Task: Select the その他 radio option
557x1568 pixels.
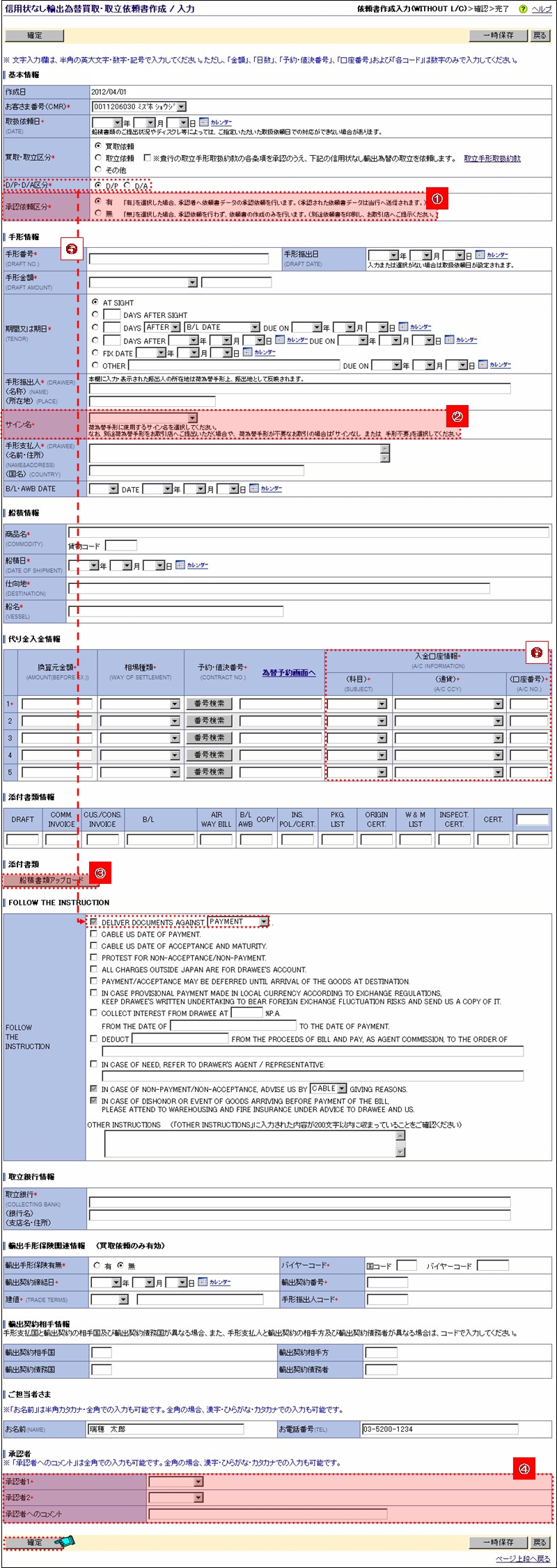Action: coord(97,169)
